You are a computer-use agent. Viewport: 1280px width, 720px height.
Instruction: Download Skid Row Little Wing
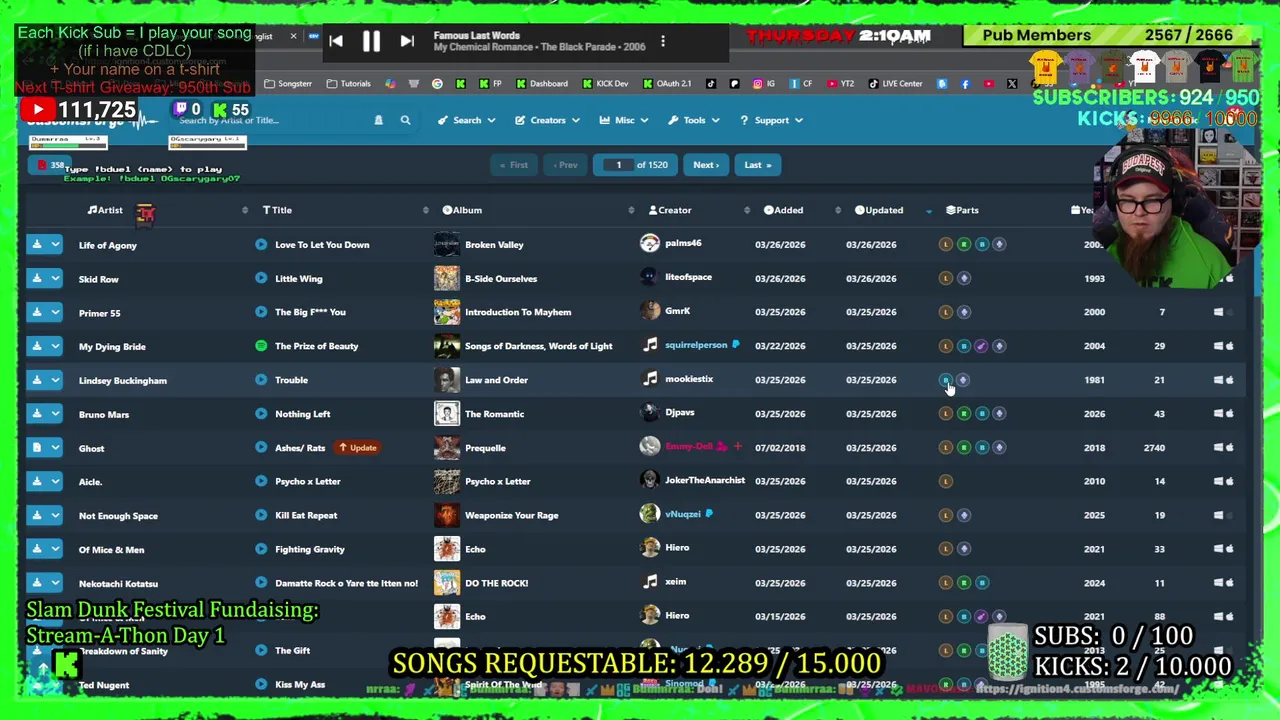coord(36,279)
